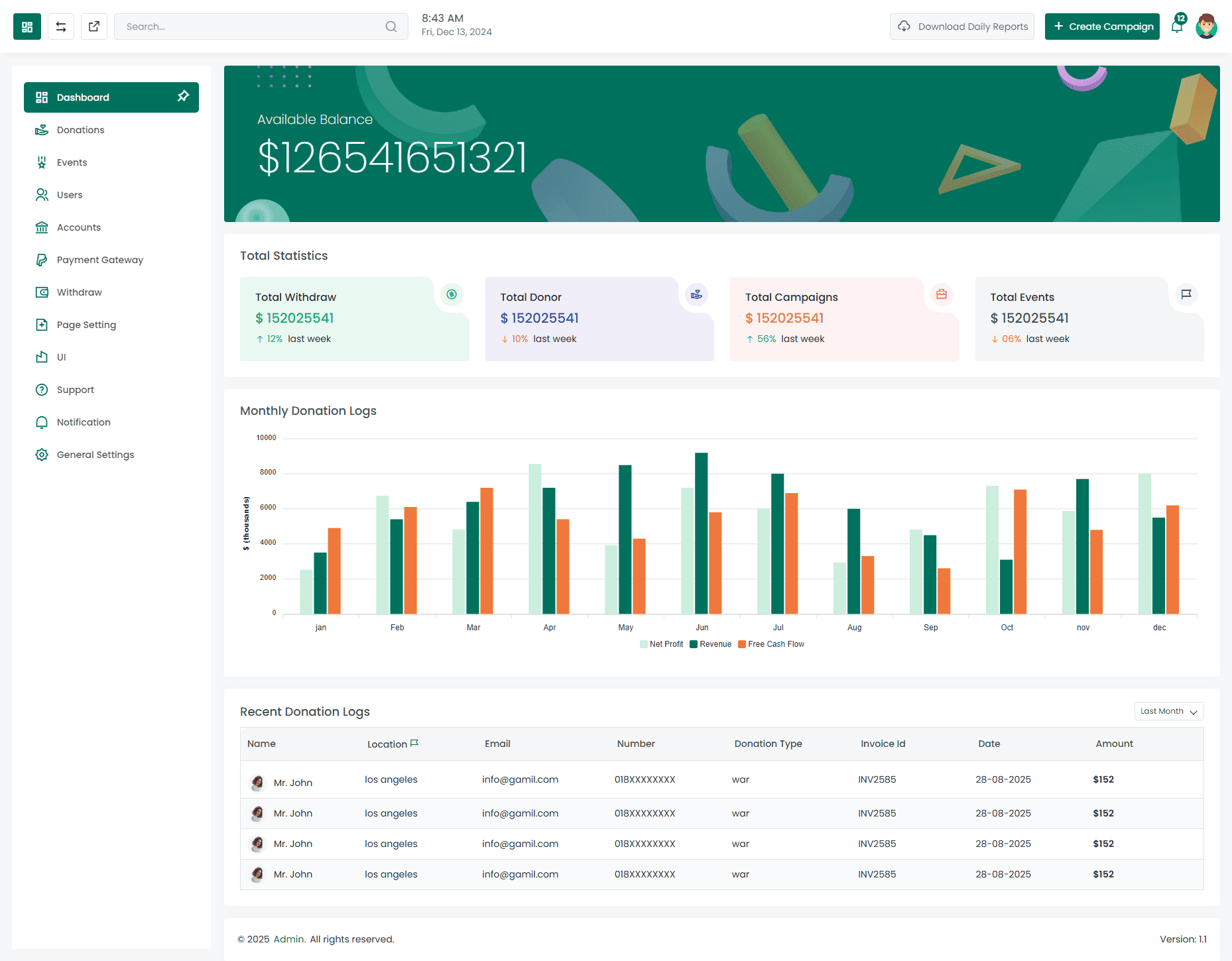Click the Version: 1.1 footer text

[1183, 939]
